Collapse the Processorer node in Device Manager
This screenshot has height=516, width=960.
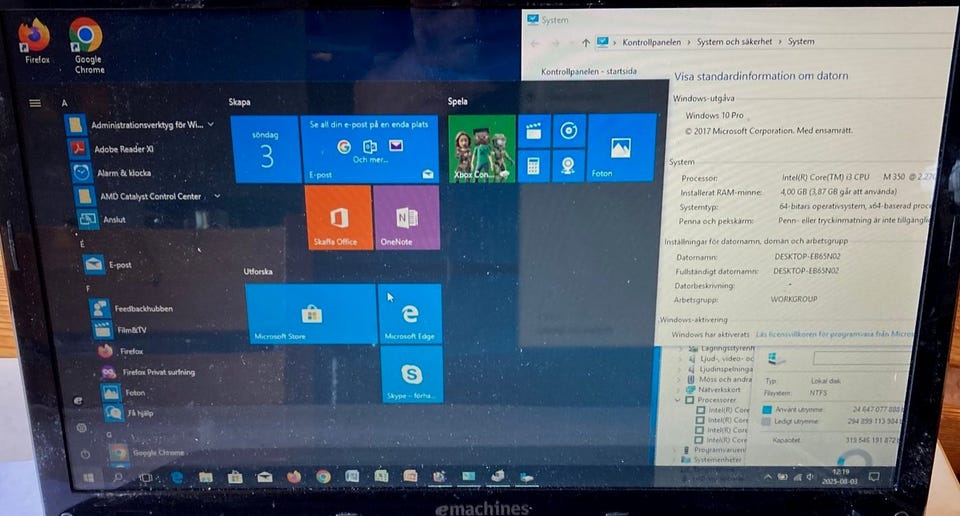click(x=678, y=400)
